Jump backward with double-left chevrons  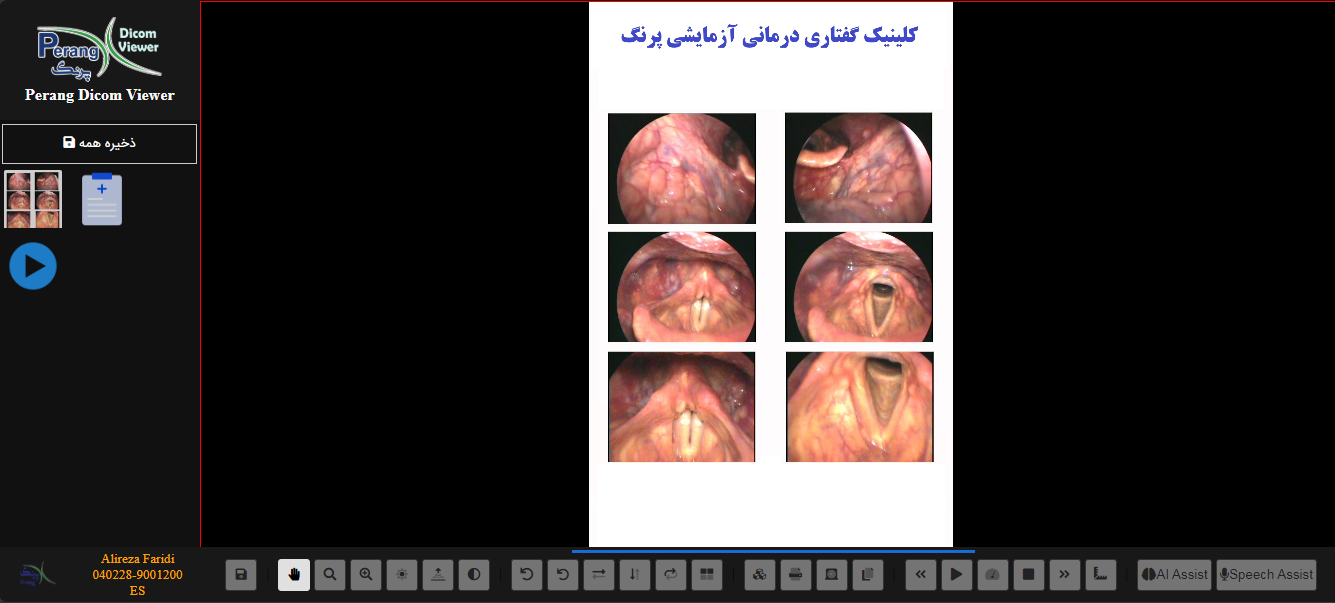[x=921, y=575]
